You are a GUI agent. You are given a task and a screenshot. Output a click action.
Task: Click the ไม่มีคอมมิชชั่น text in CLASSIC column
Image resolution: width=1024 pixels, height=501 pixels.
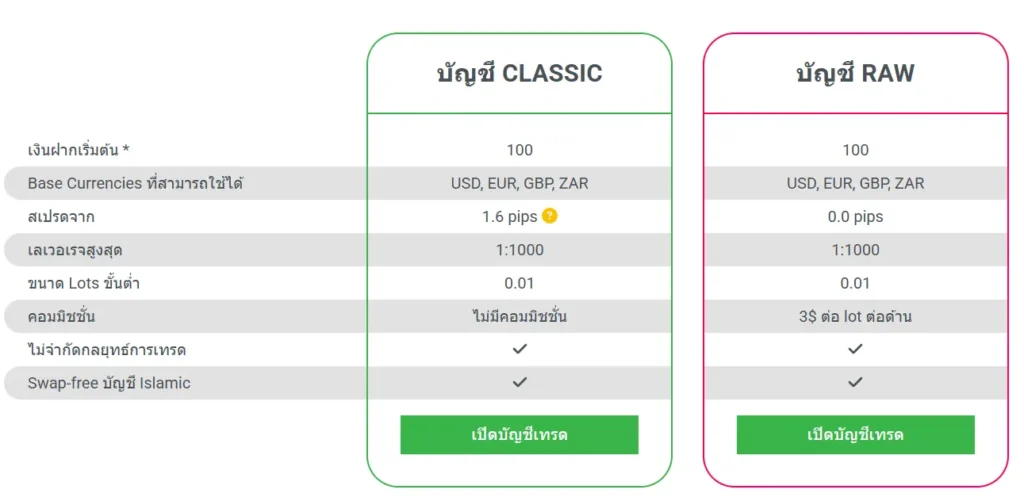519,316
